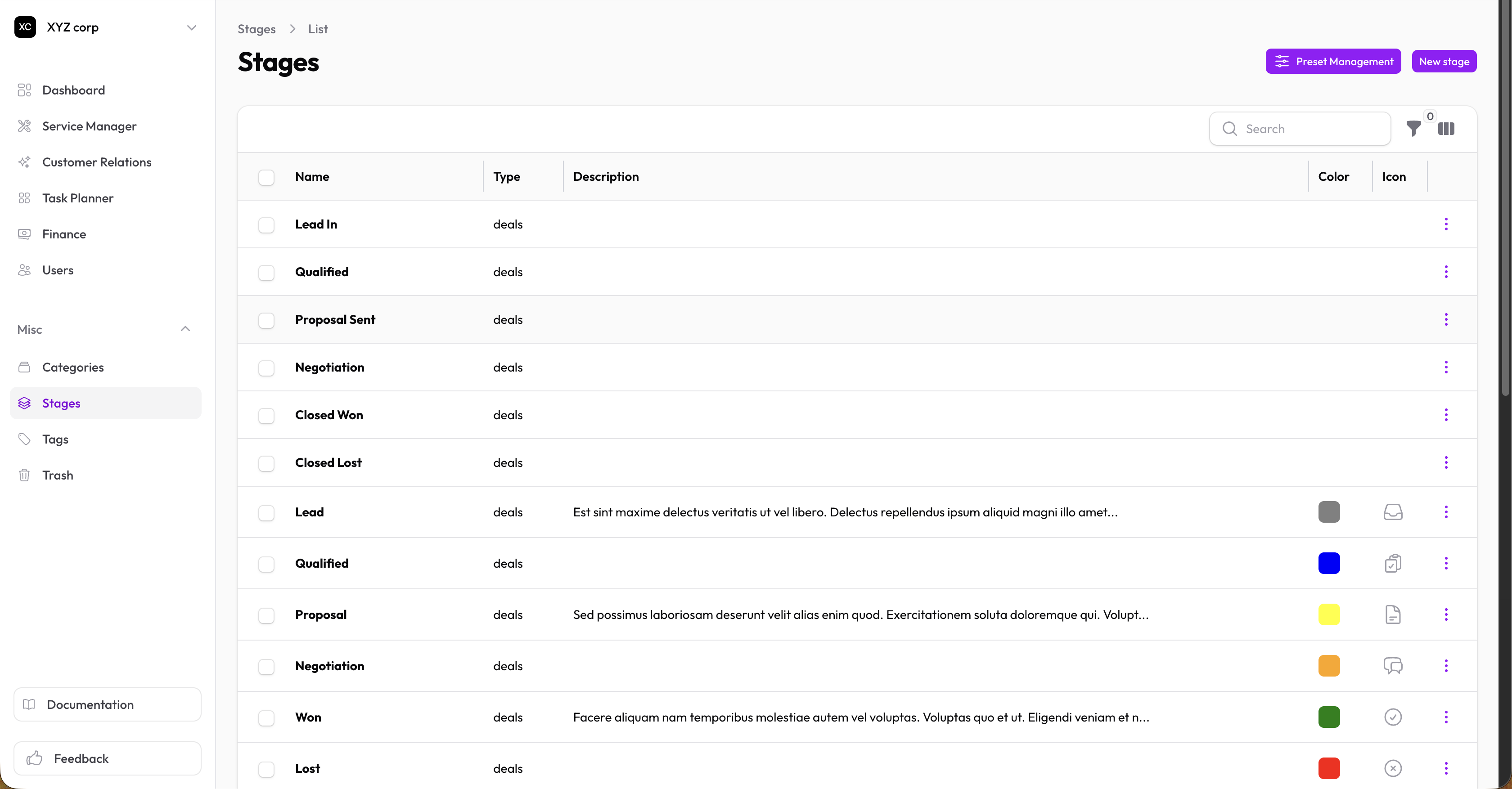Click the x-circle icon in Lost row
1512x789 pixels.
(1392, 768)
